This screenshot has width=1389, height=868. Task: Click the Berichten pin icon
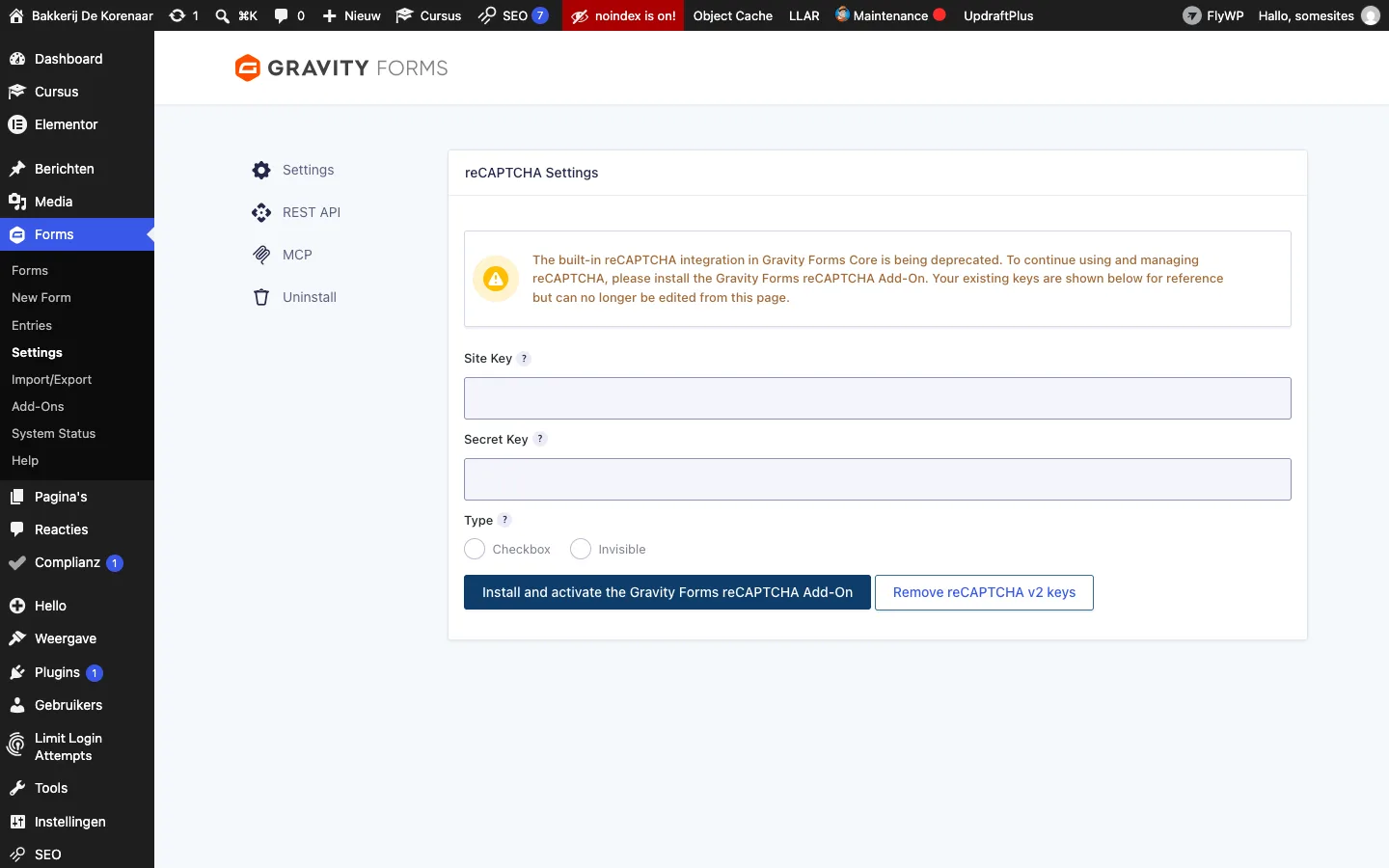[17, 169]
